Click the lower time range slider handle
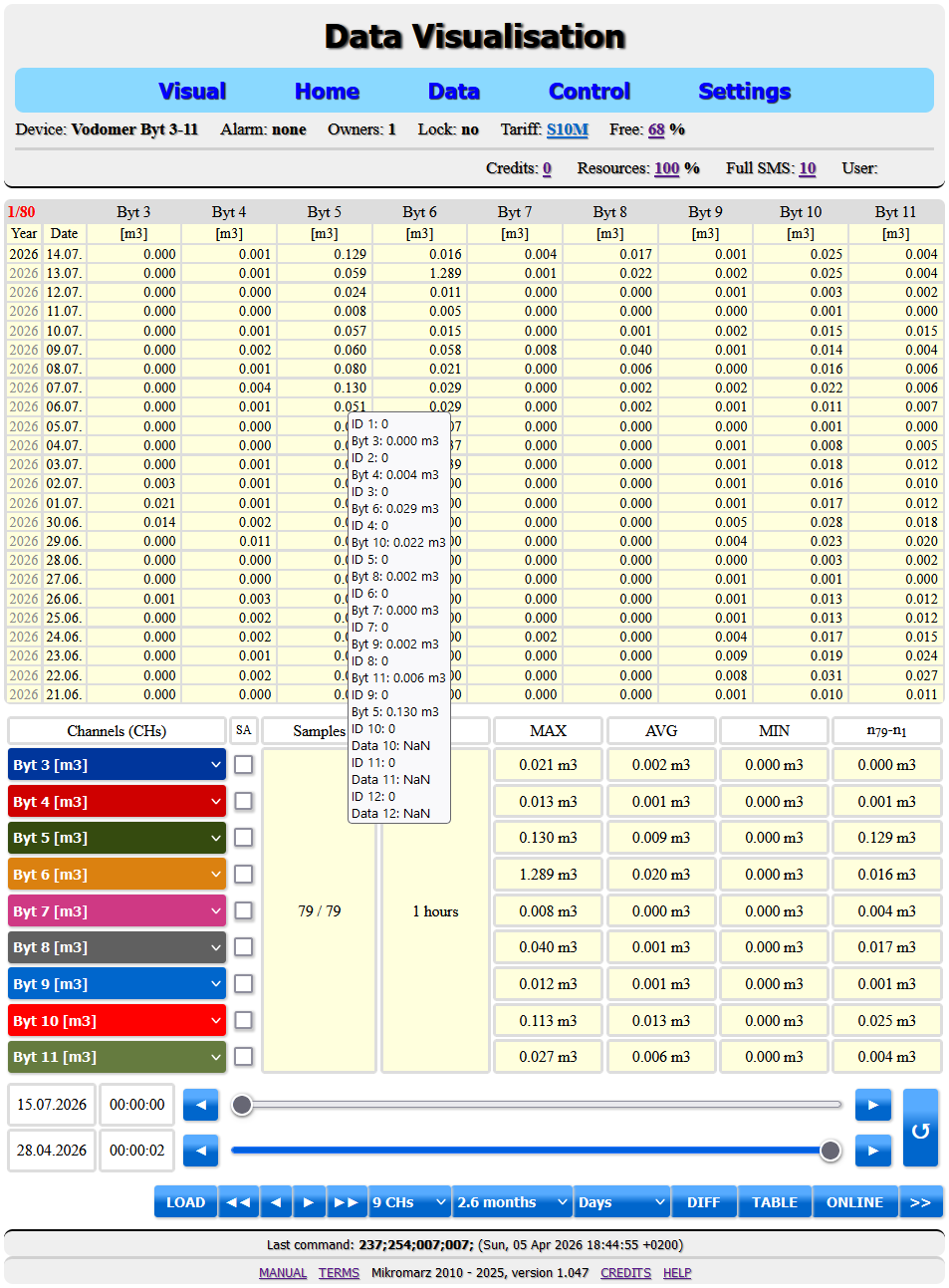 pos(830,1151)
